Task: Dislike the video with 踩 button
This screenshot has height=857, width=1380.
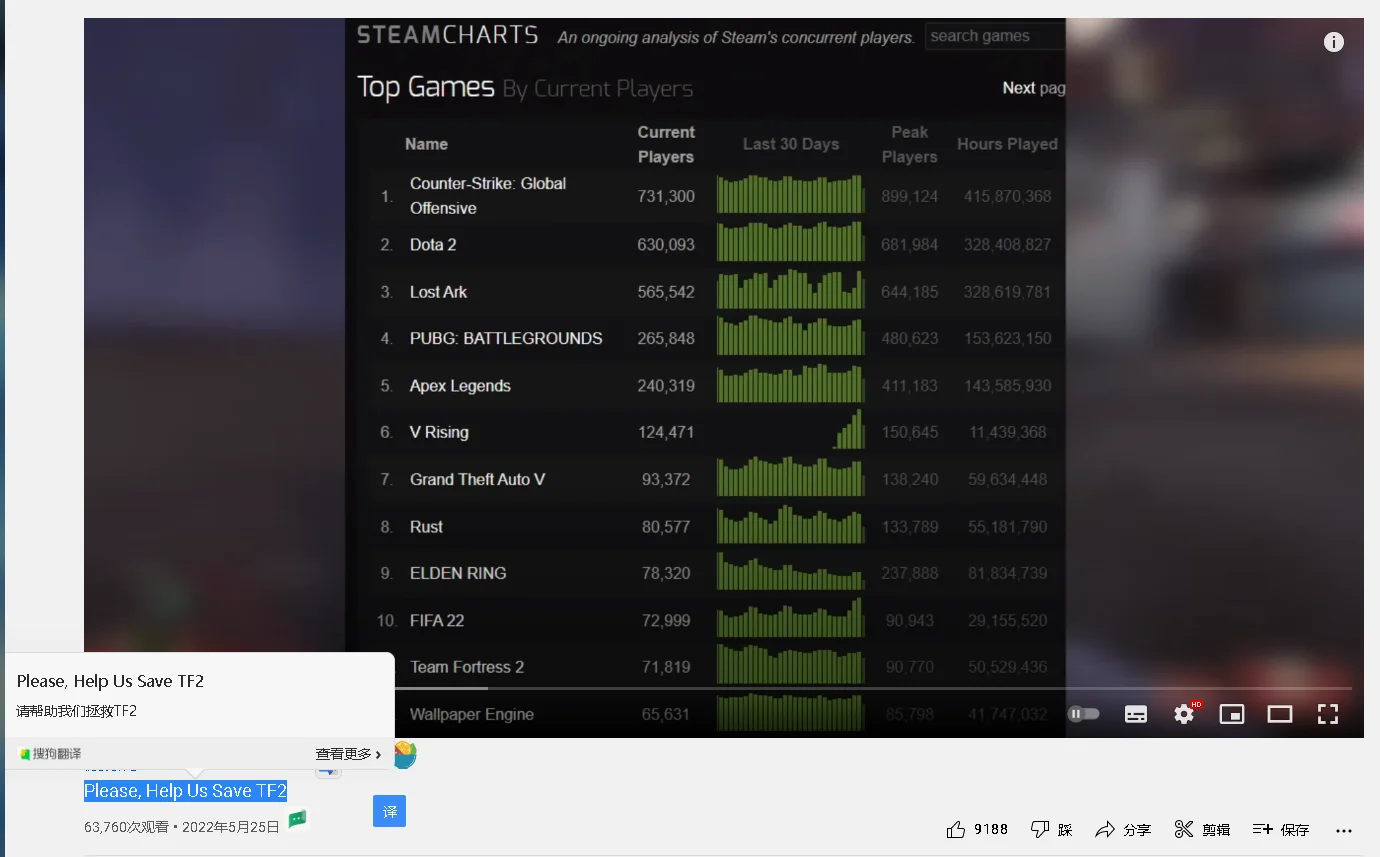Action: click(x=1051, y=829)
